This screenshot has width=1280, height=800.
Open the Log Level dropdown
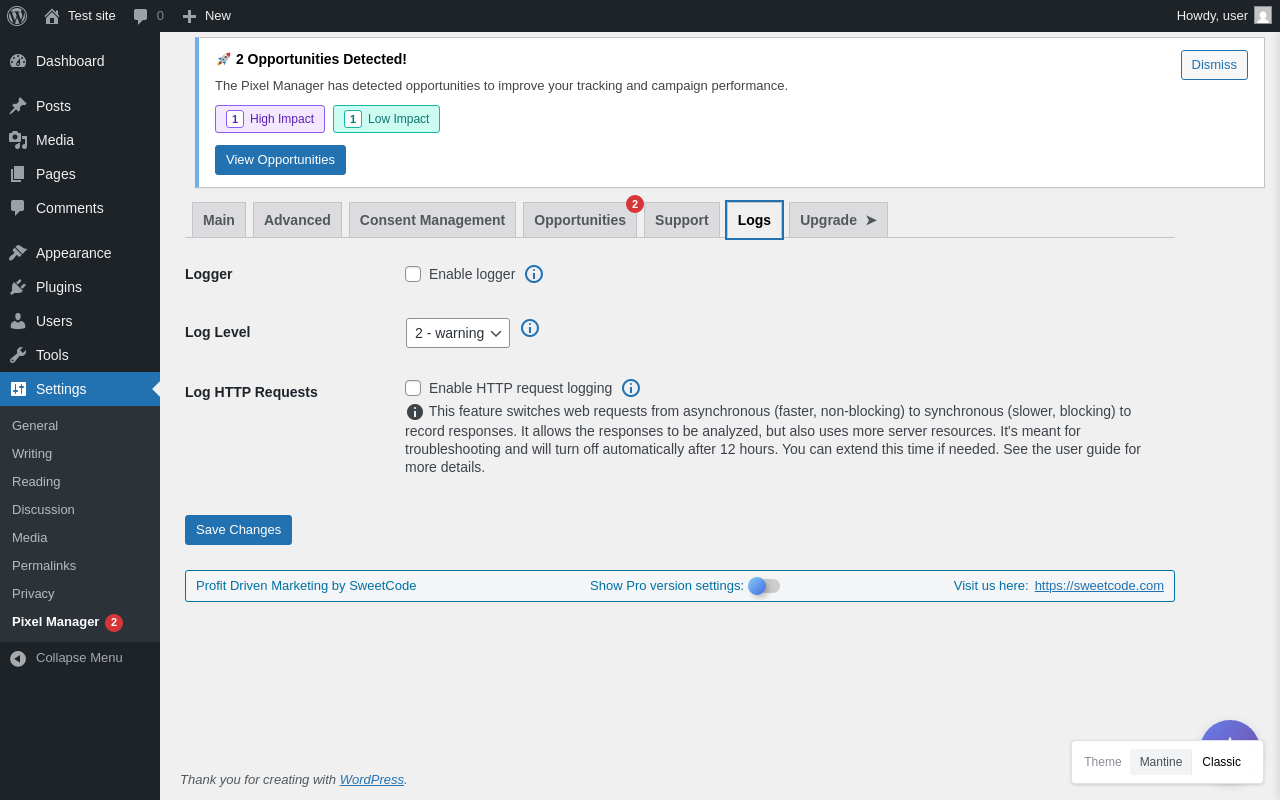coord(458,333)
